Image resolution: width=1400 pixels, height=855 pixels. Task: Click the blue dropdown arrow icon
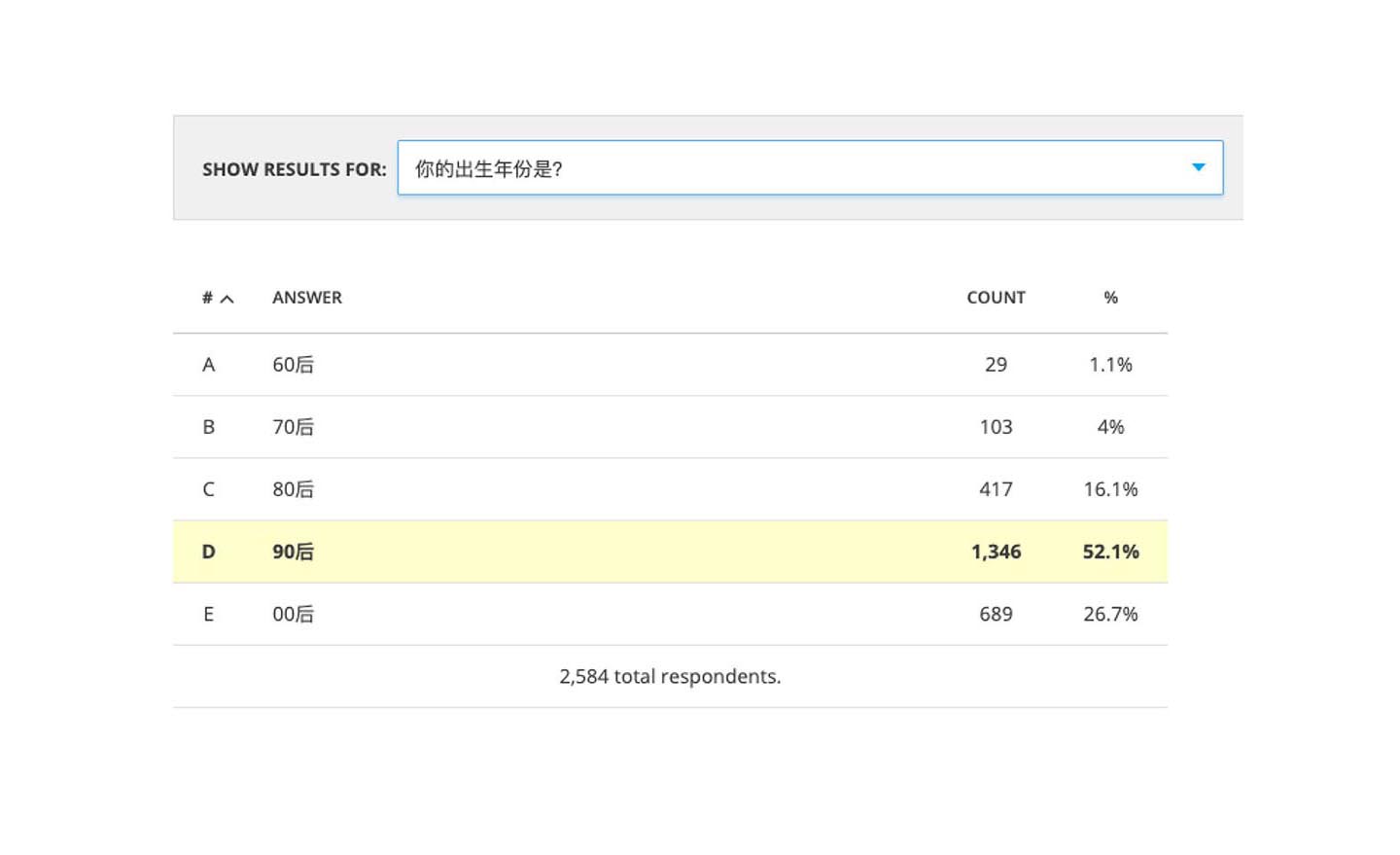(x=1199, y=167)
